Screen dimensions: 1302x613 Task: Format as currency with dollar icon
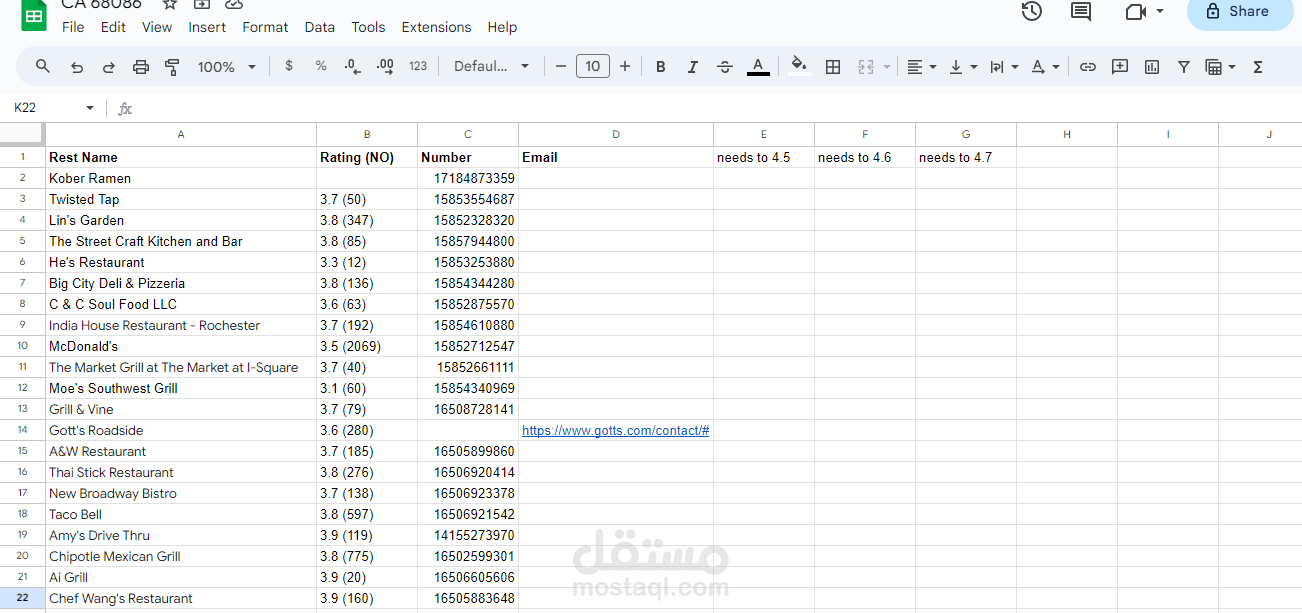pyautogui.click(x=289, y=66)
